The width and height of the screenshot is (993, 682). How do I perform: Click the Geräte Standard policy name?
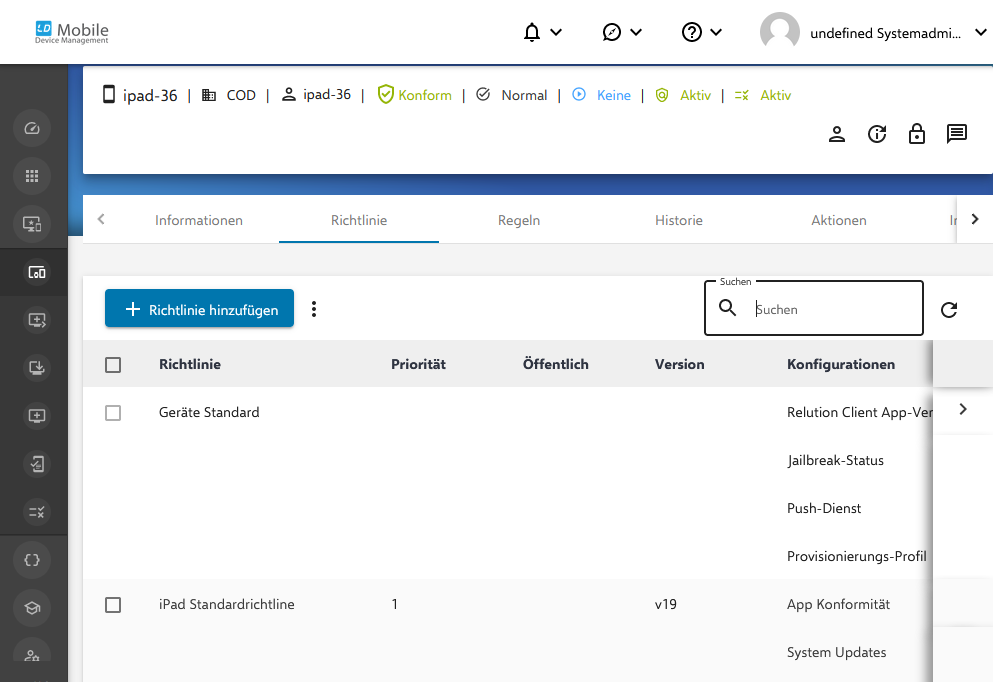click(x=209, y=412)
